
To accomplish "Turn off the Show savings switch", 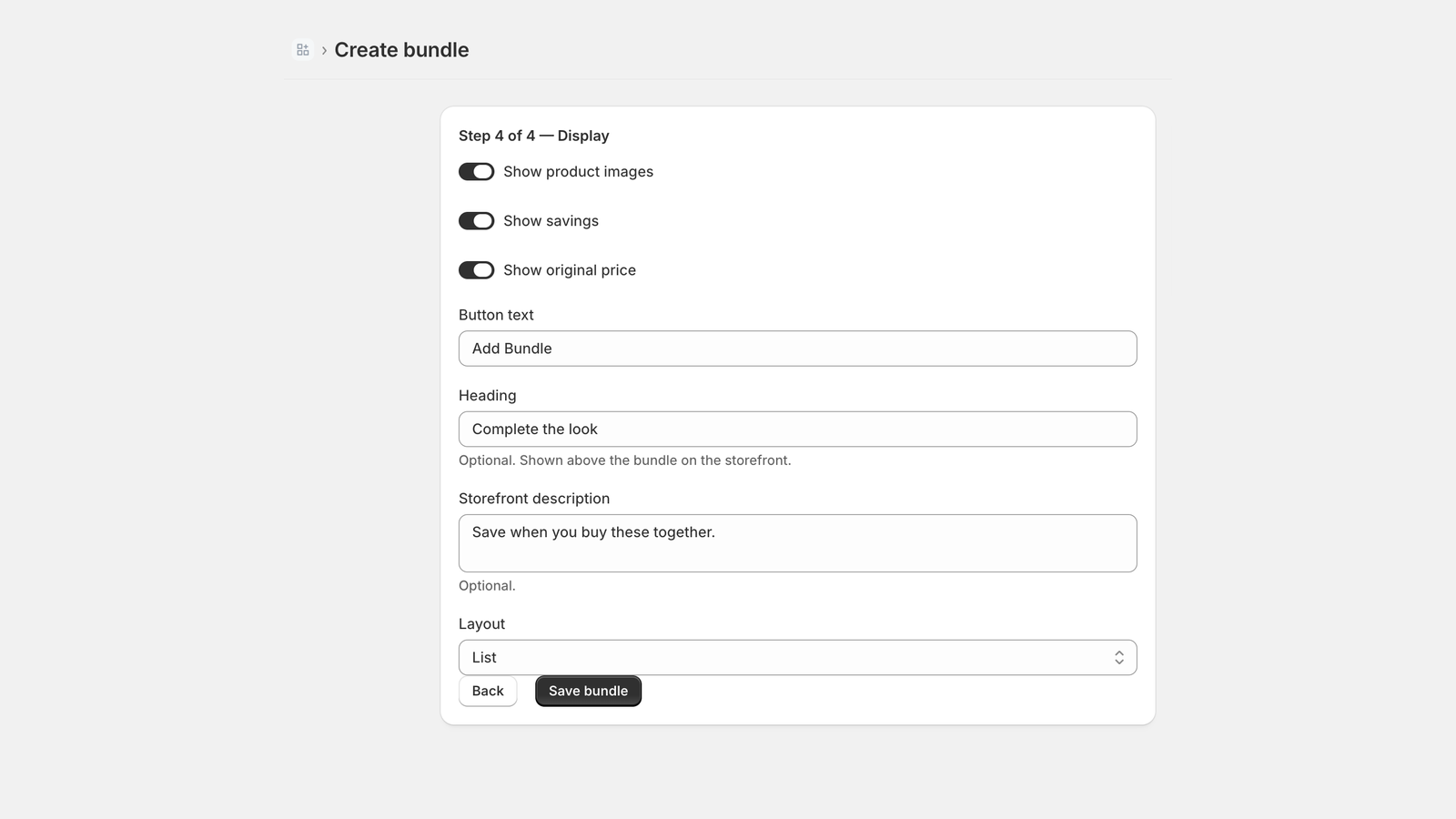I will tap(476, 221).
